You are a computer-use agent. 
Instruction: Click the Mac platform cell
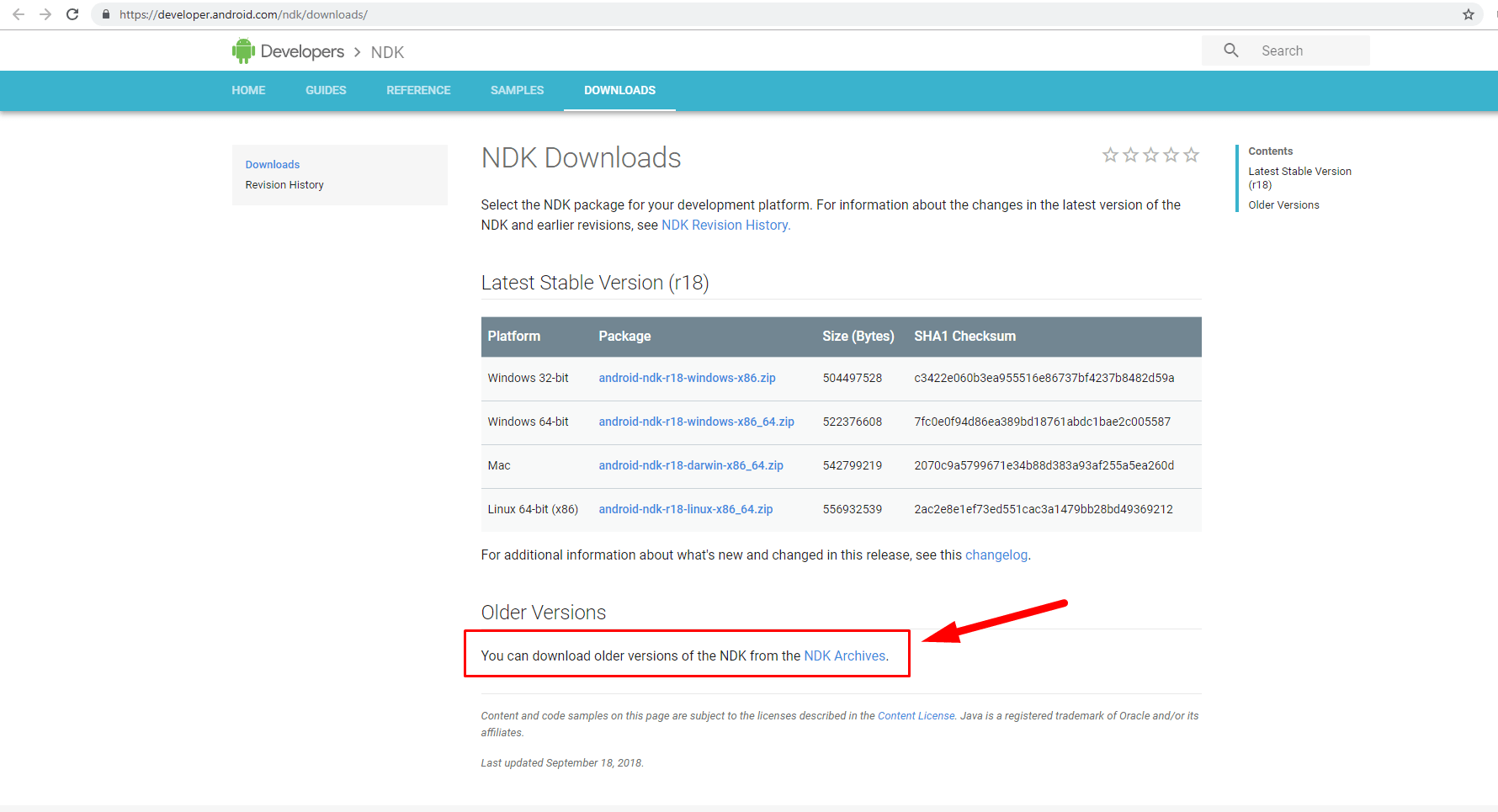point(499,465)
